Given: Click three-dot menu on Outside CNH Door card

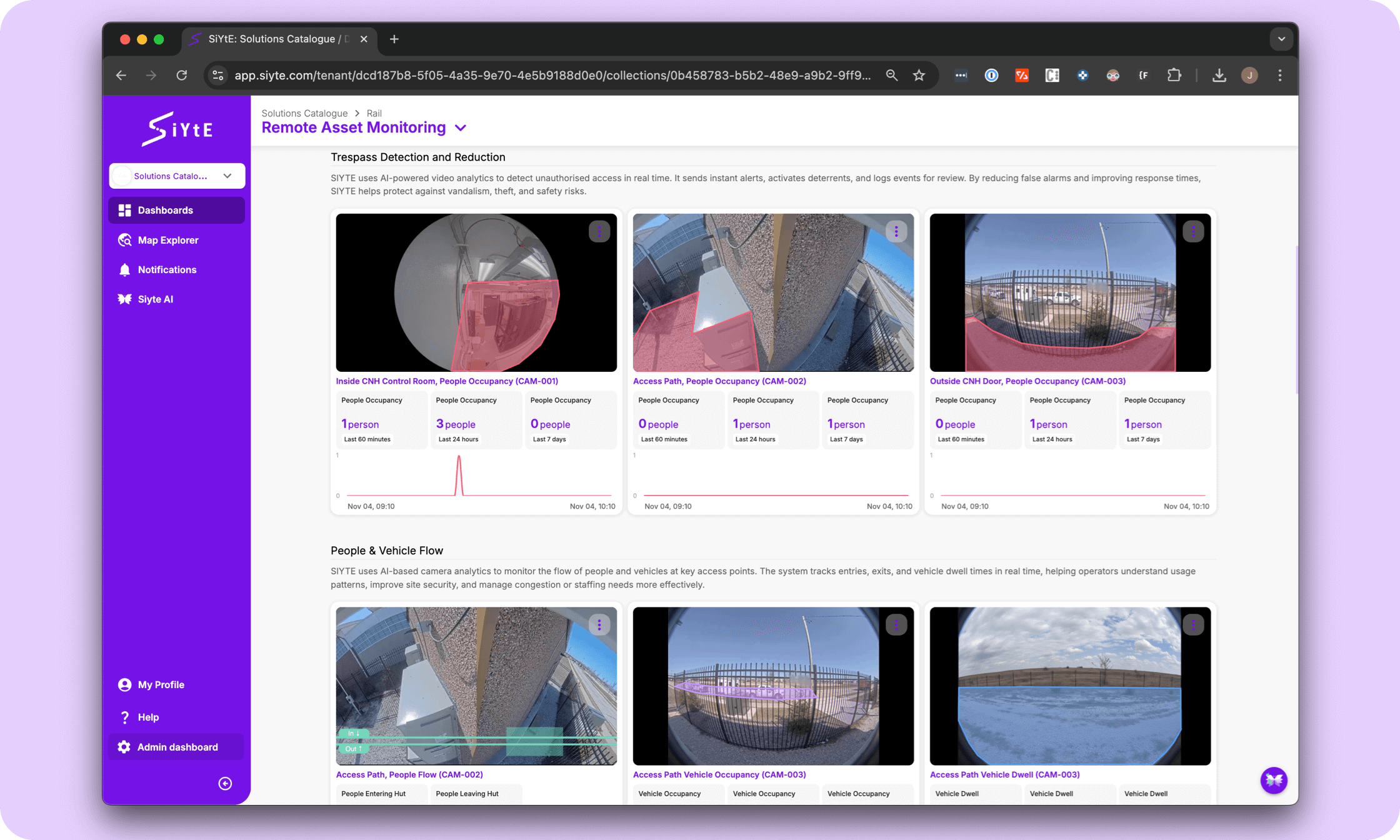Looking at the screenshot, I should click(x=1192, y=231).
